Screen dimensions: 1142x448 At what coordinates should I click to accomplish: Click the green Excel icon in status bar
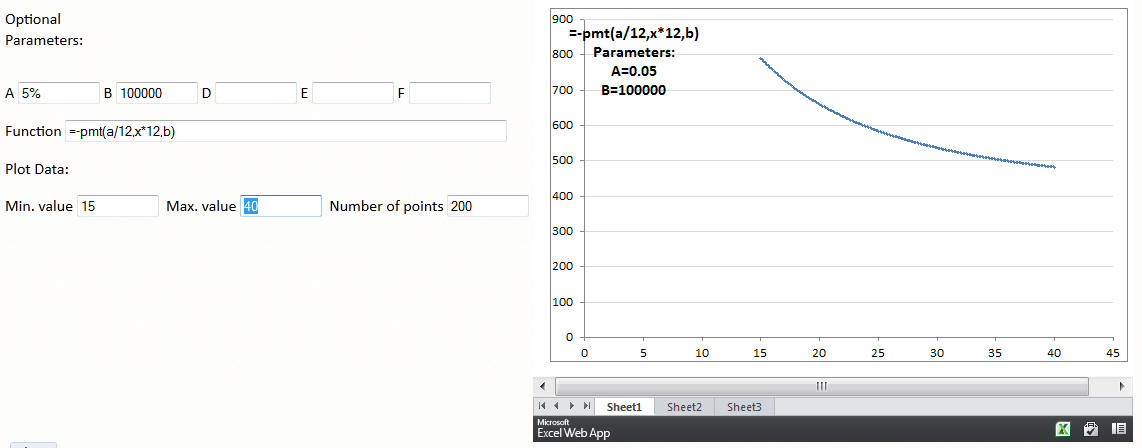[1063, 429]
